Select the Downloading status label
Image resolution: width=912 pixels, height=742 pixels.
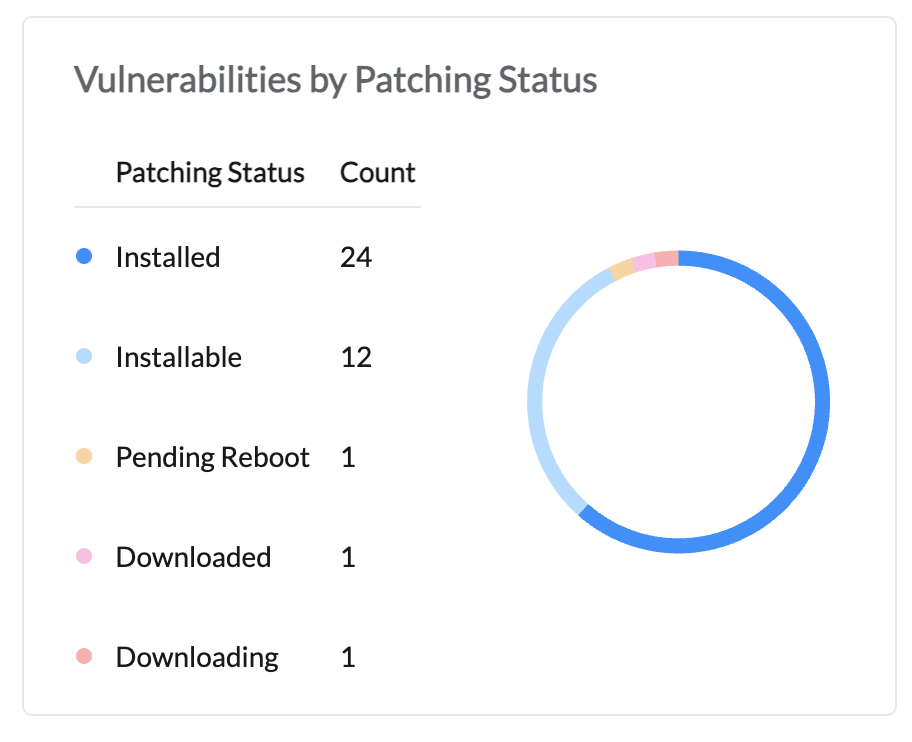coord(197,657)
